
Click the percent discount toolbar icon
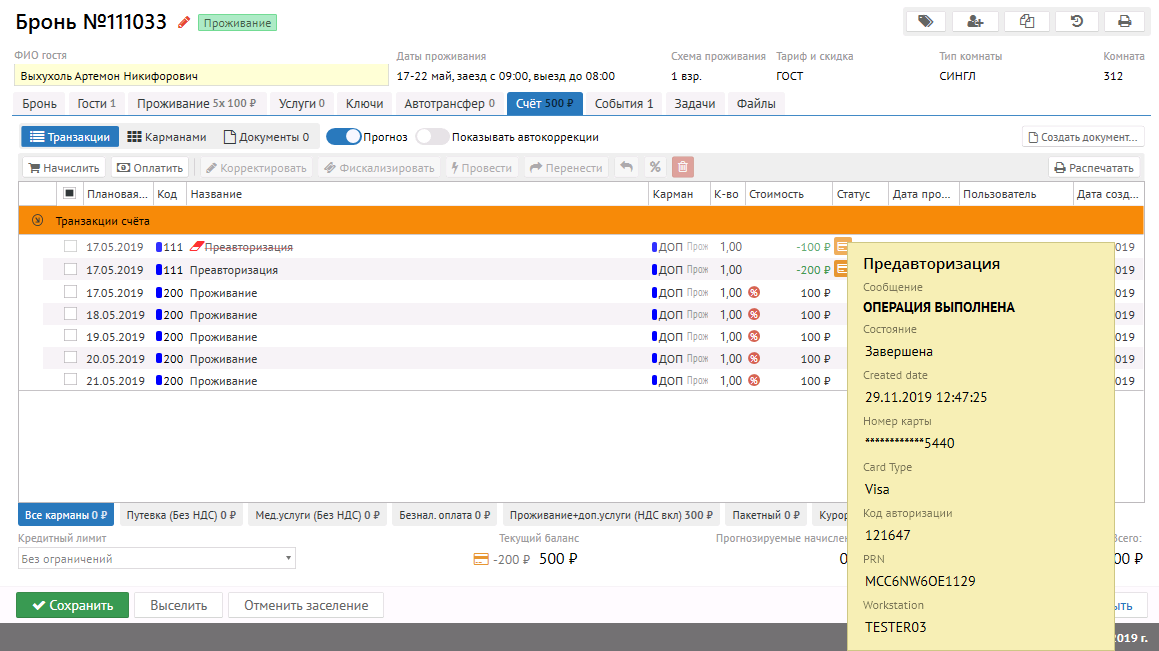(x=655, y=168)
